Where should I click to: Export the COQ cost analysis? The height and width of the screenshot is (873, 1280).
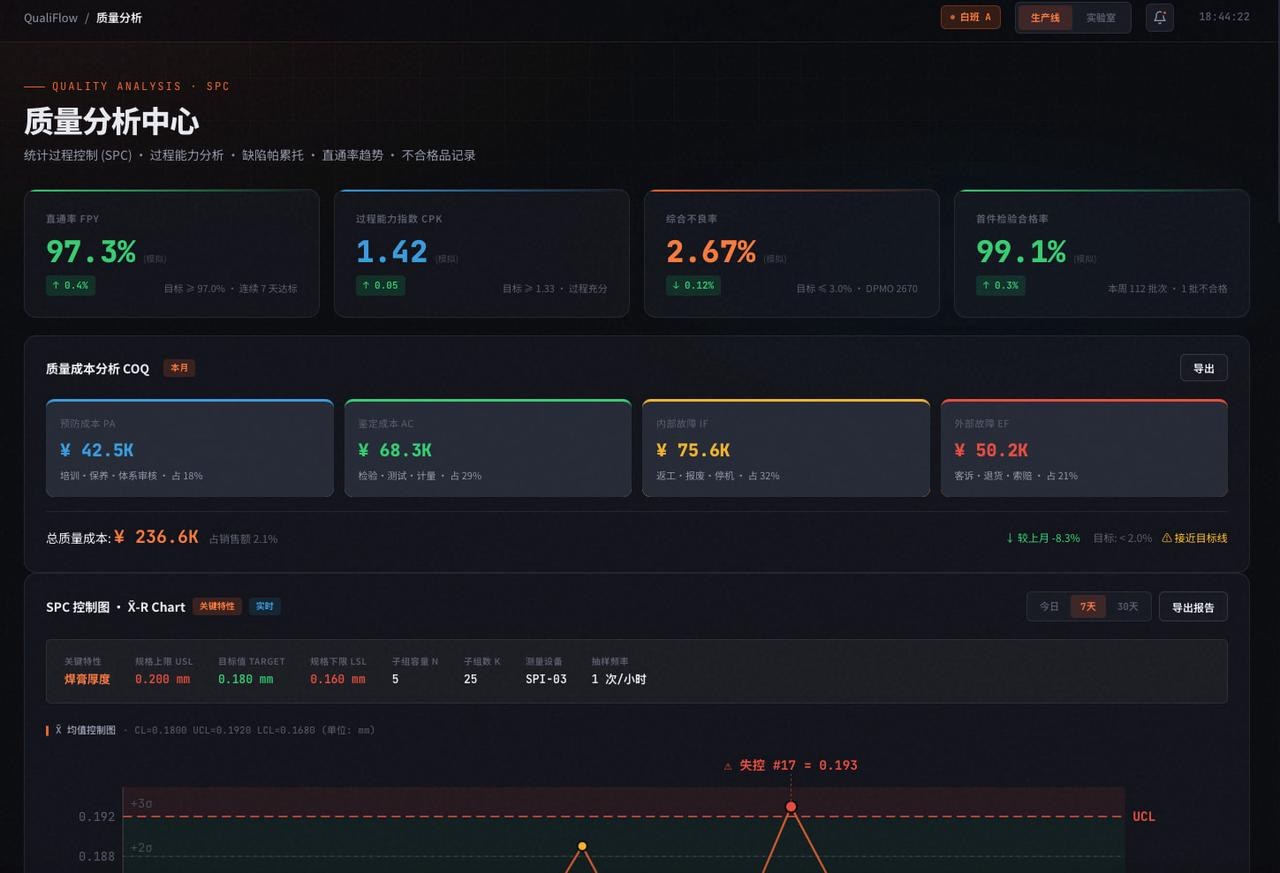click(1204, 368)
